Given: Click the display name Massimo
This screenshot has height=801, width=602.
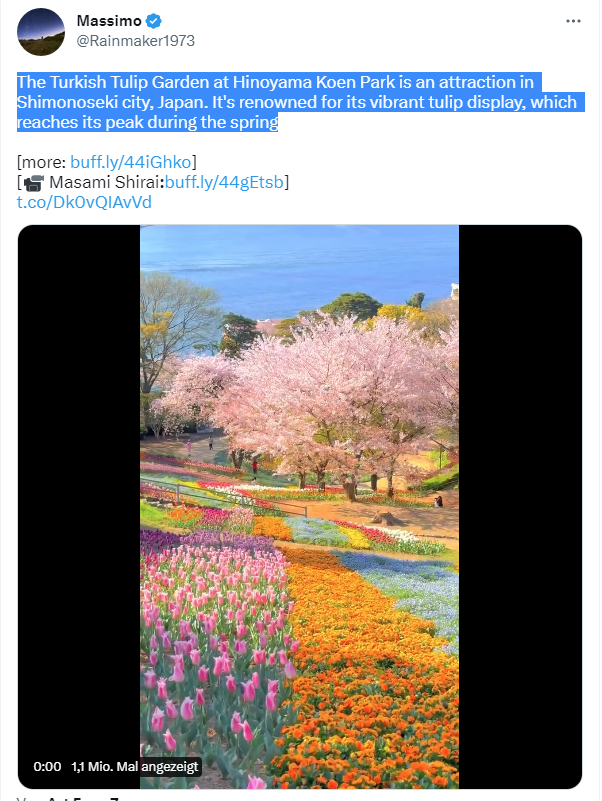Looking at the screenshot, I should [109, 21].
